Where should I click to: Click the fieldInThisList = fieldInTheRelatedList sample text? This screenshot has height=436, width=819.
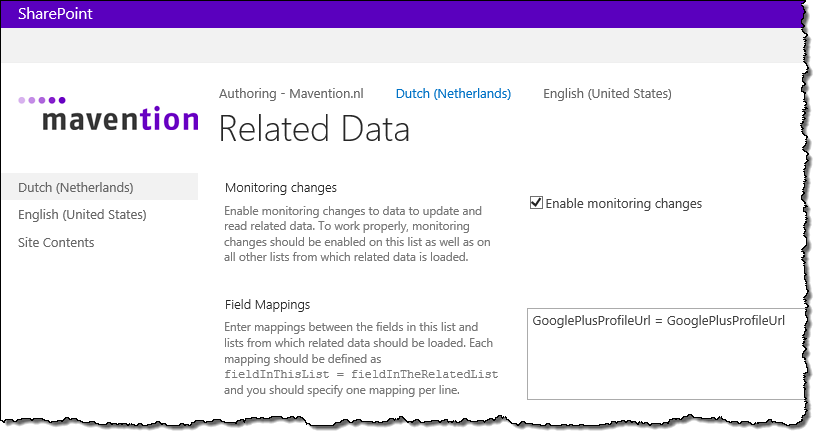[x=361, y=374]
